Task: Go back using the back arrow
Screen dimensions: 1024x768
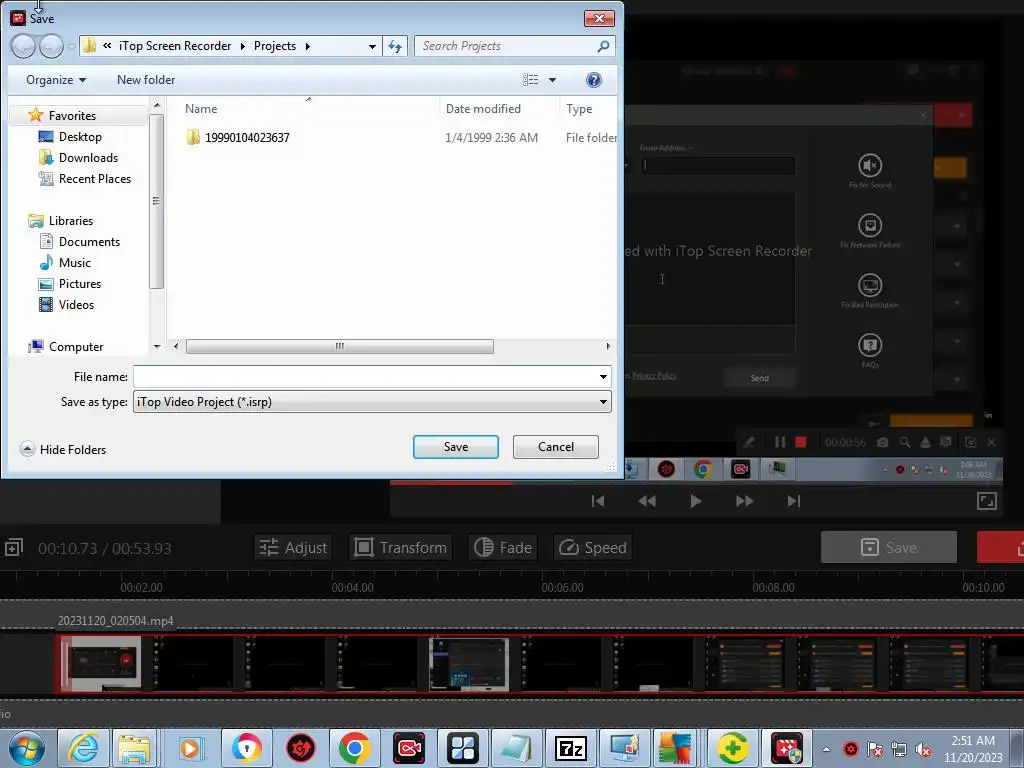Action: click(24, 46)
